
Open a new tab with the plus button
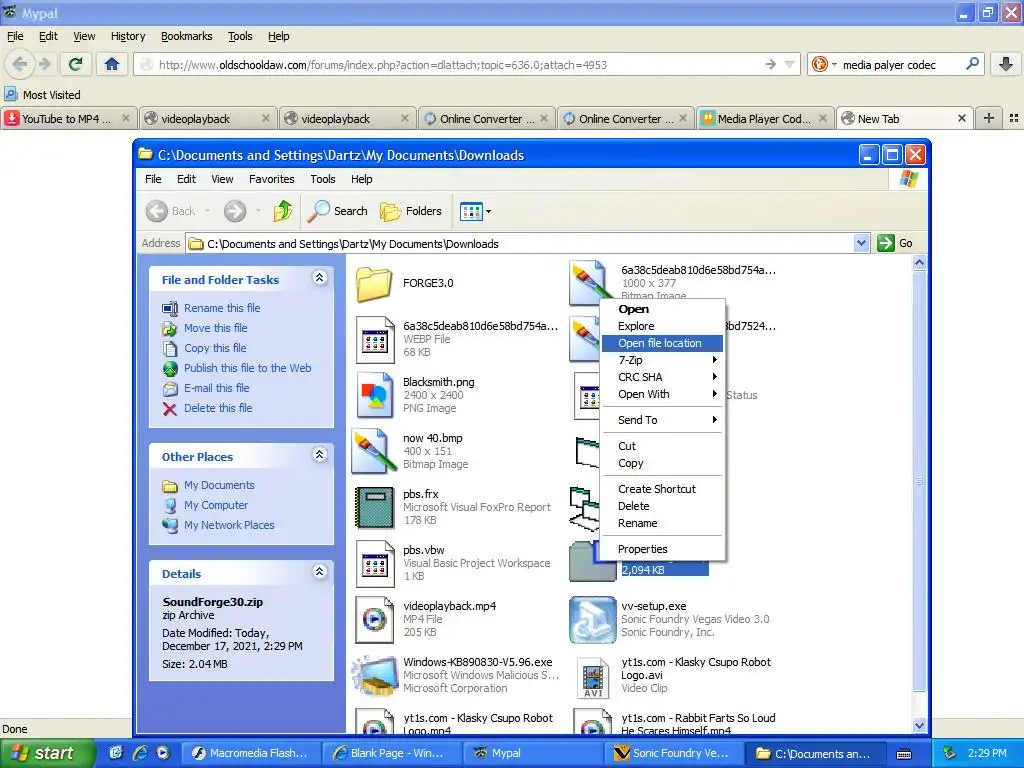[989, 118]
